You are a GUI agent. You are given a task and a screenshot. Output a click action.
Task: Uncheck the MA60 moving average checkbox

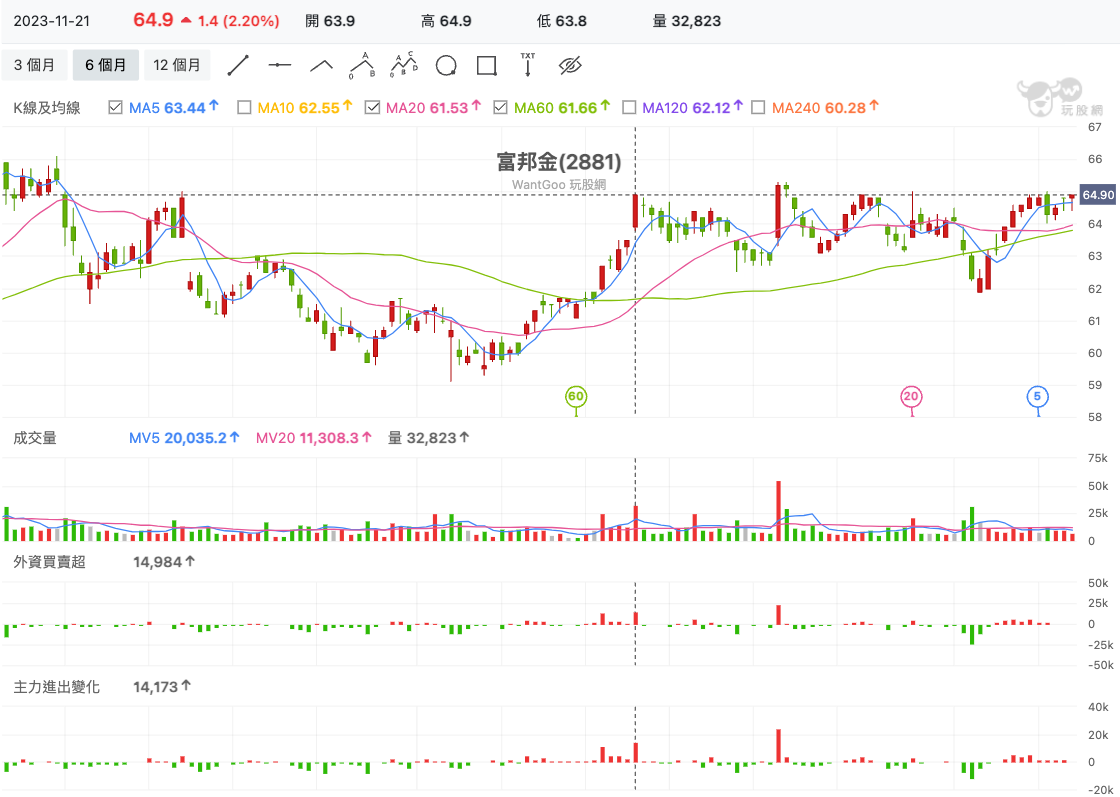pyautogui.click(x=501, y=107)
